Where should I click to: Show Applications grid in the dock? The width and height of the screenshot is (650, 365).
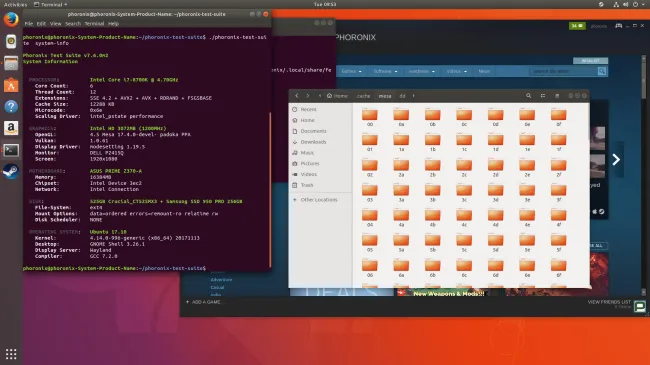(x=11, y=354)
